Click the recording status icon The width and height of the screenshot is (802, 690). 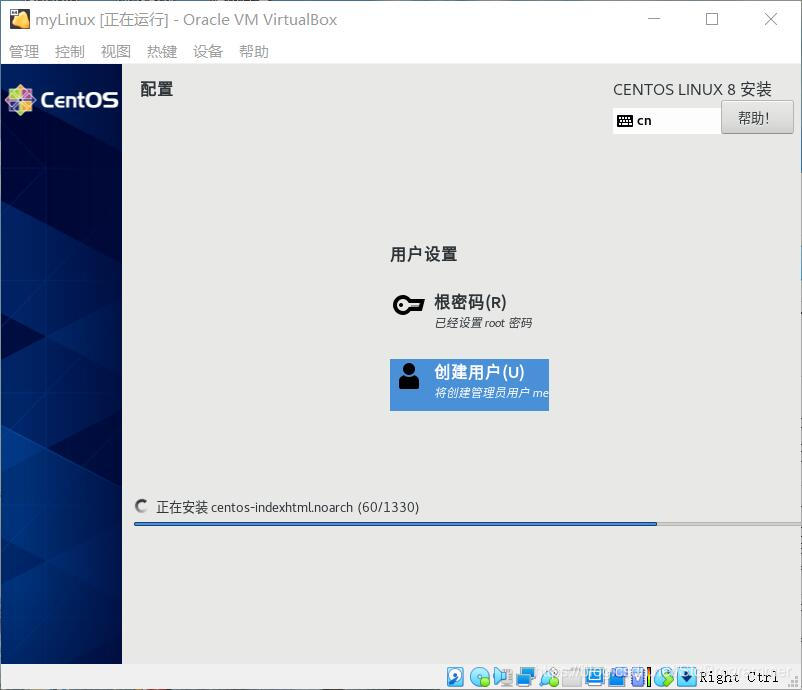coord(617,677)
